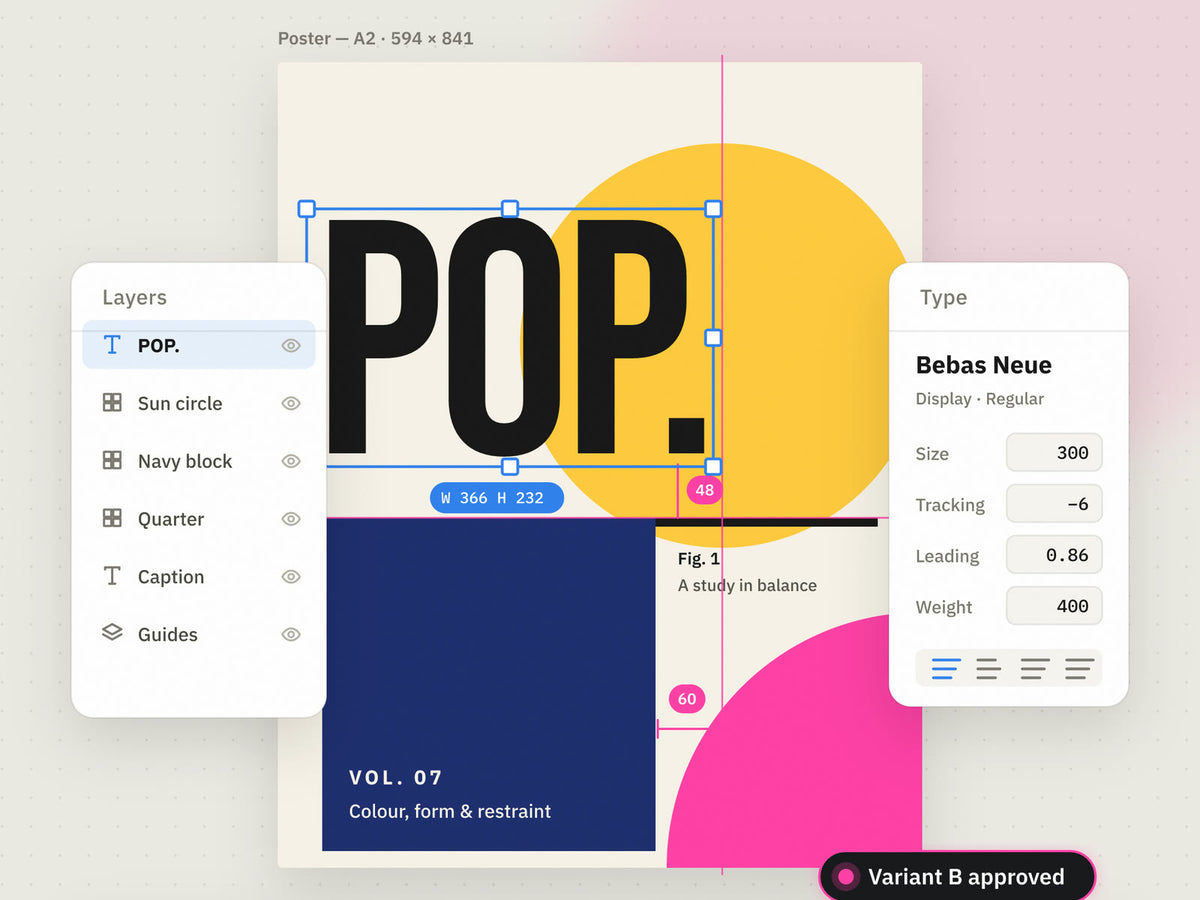The image size is (1200, 900).
Task: Click the top-center selection handle of POP.
Action: tap(510, 209)
